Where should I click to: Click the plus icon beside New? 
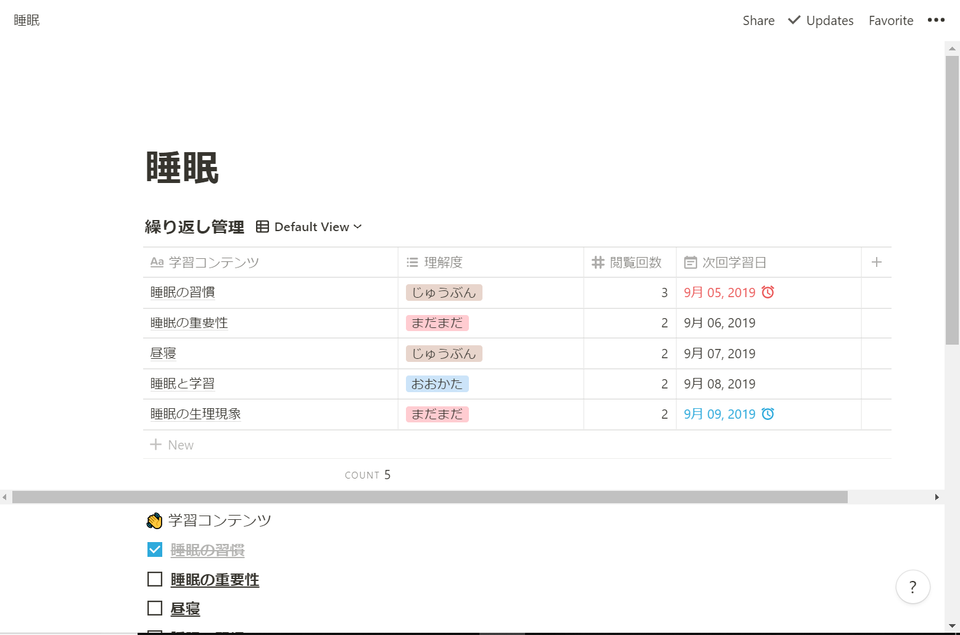coord(156,444)
